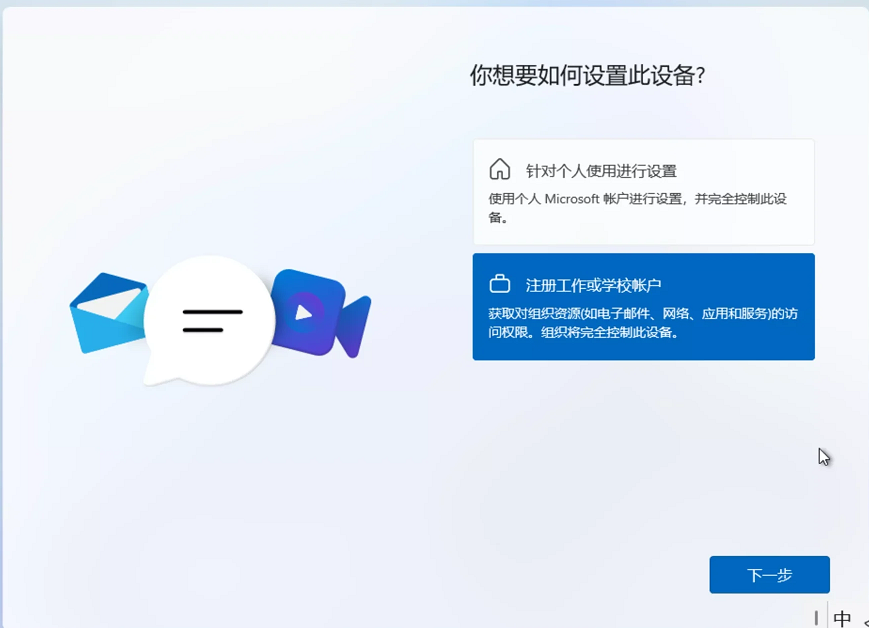Select 针对个人使用进行设置 option

601,171
